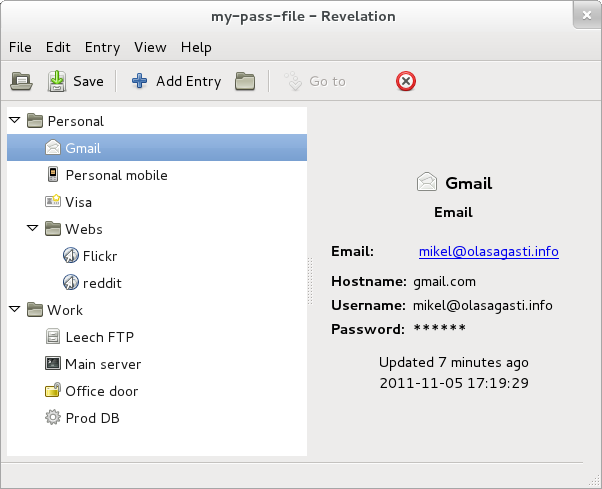Screen dimensions: 602x489
Task: Click the Updated 7 minutes ago text
Action: pos(453,362)
